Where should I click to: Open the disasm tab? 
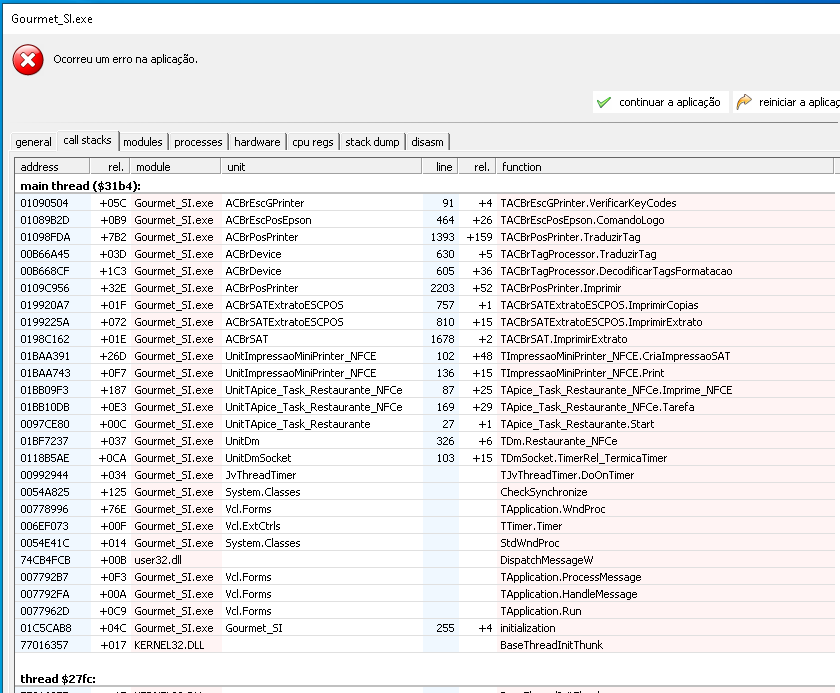428,142
